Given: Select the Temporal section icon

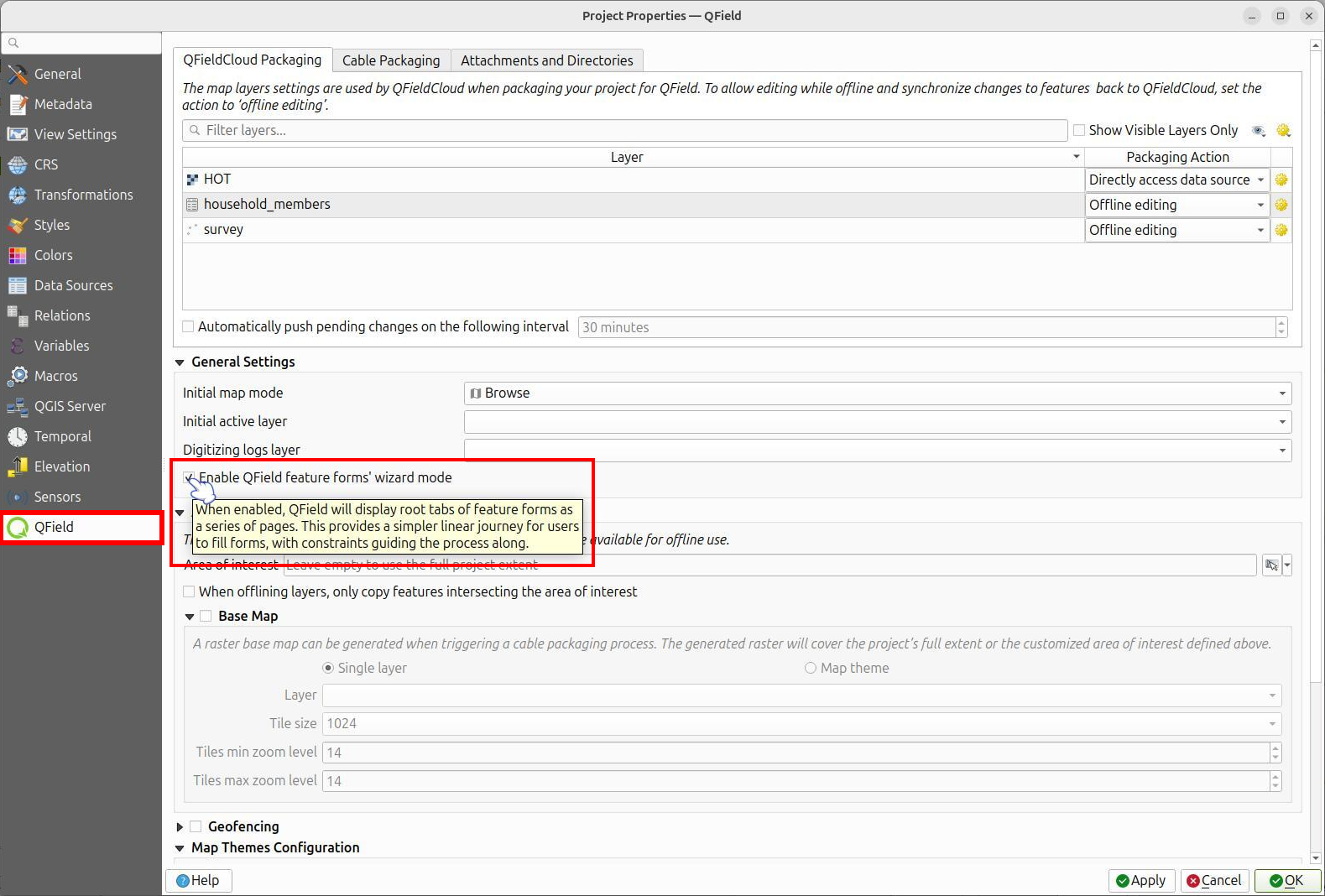Looking at the screenshot, I should point(18,436).
